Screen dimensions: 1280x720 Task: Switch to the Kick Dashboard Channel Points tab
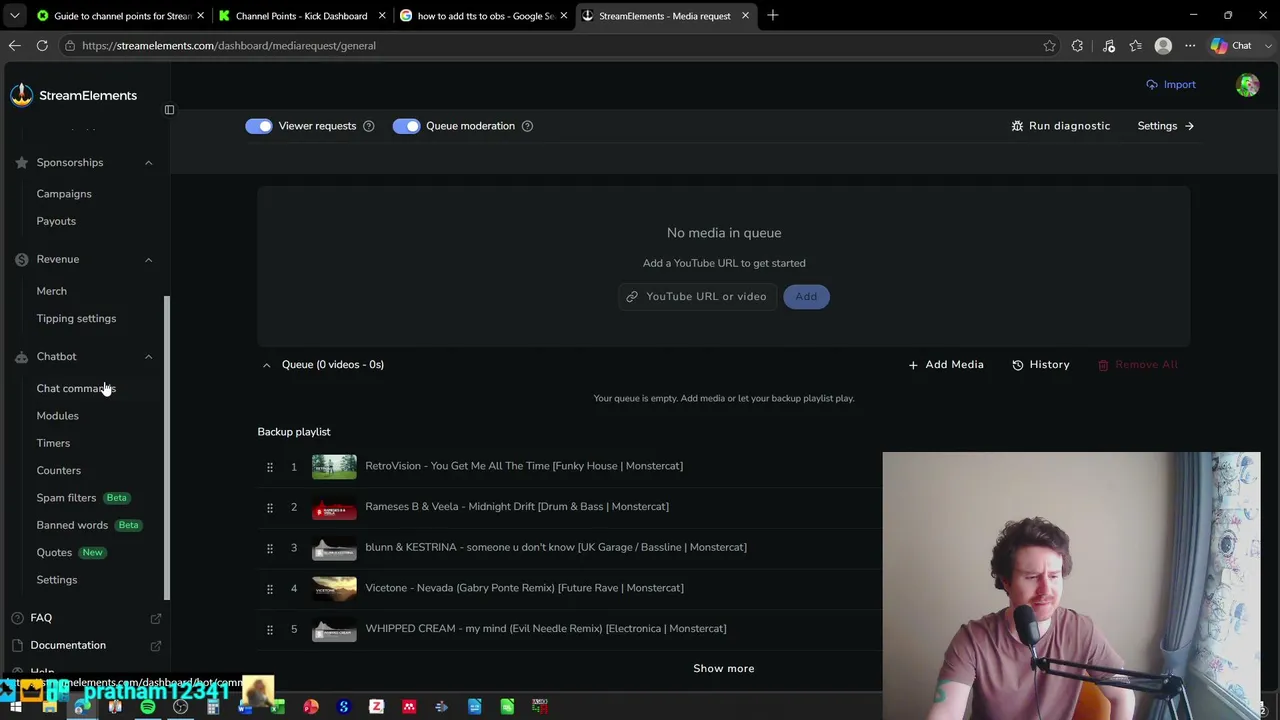[301, 16]
